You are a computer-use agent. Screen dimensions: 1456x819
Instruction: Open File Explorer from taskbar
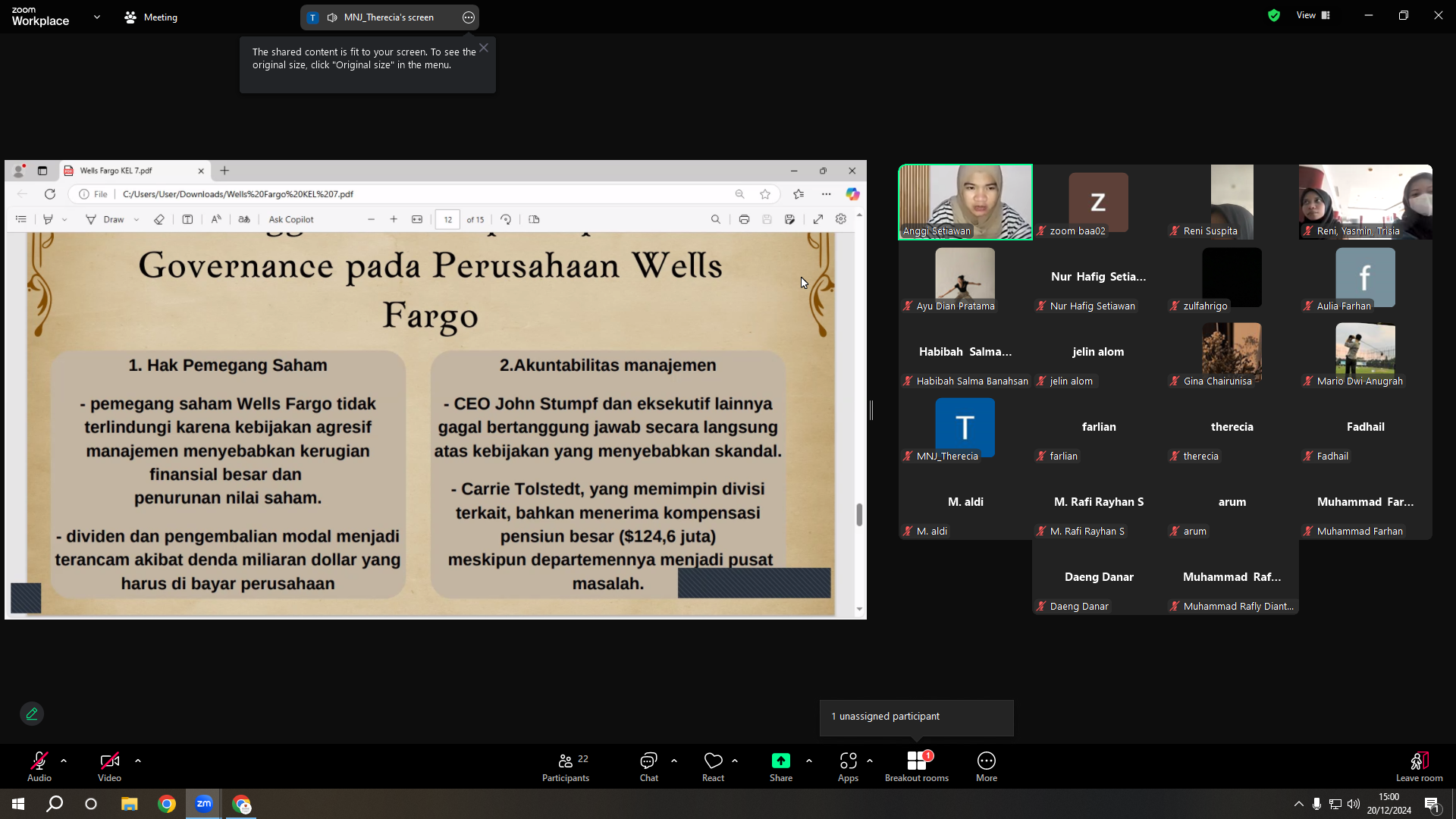(x=129, y=804)
